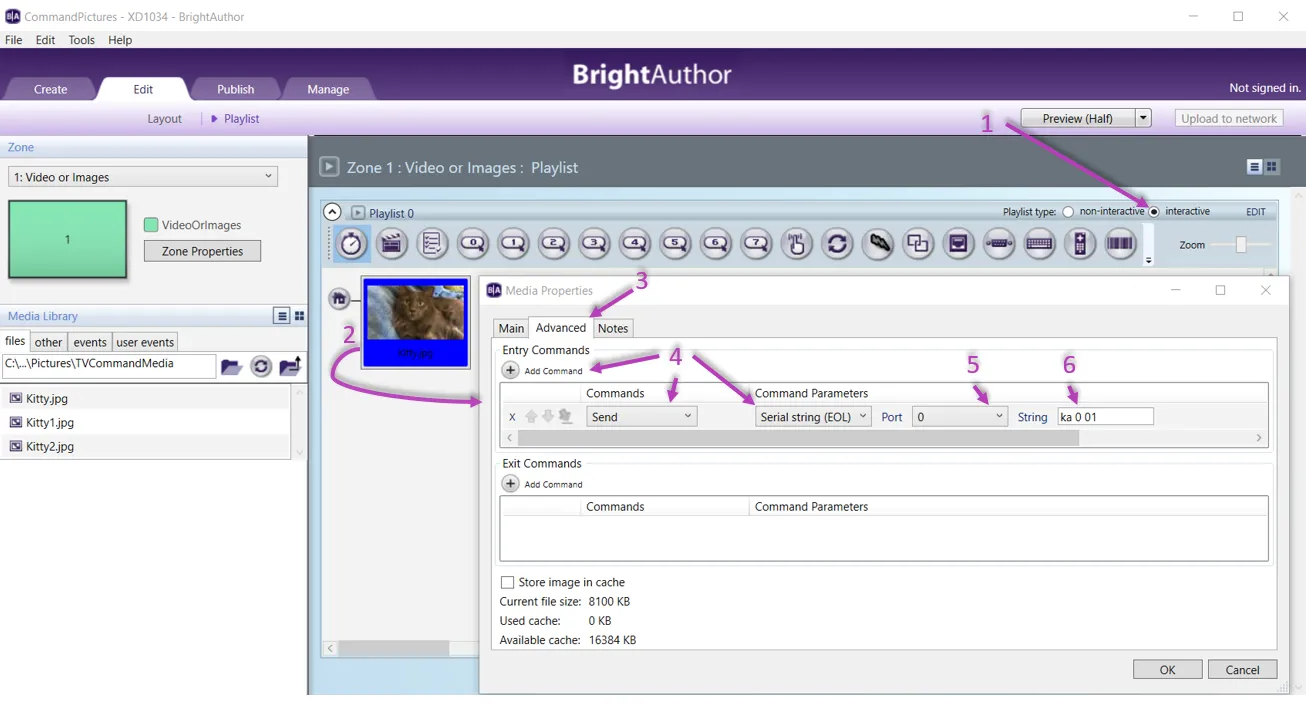Click the home state icon beside thumbnail
The height and width of the screenshot is (717, 1306).
click(339, 298)
